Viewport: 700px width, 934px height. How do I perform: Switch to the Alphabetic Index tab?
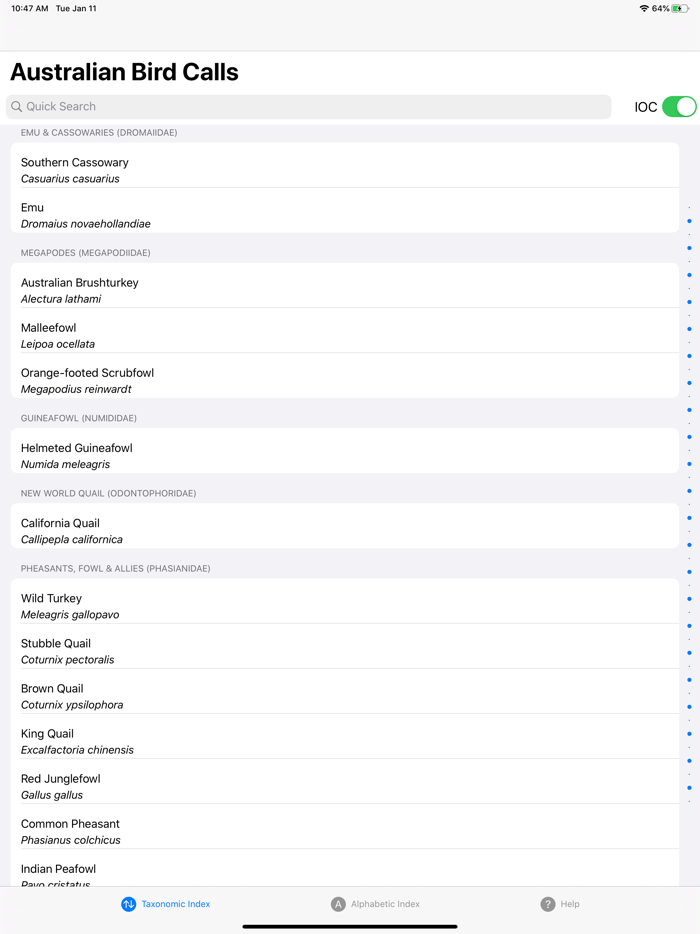tap(375, 904)
